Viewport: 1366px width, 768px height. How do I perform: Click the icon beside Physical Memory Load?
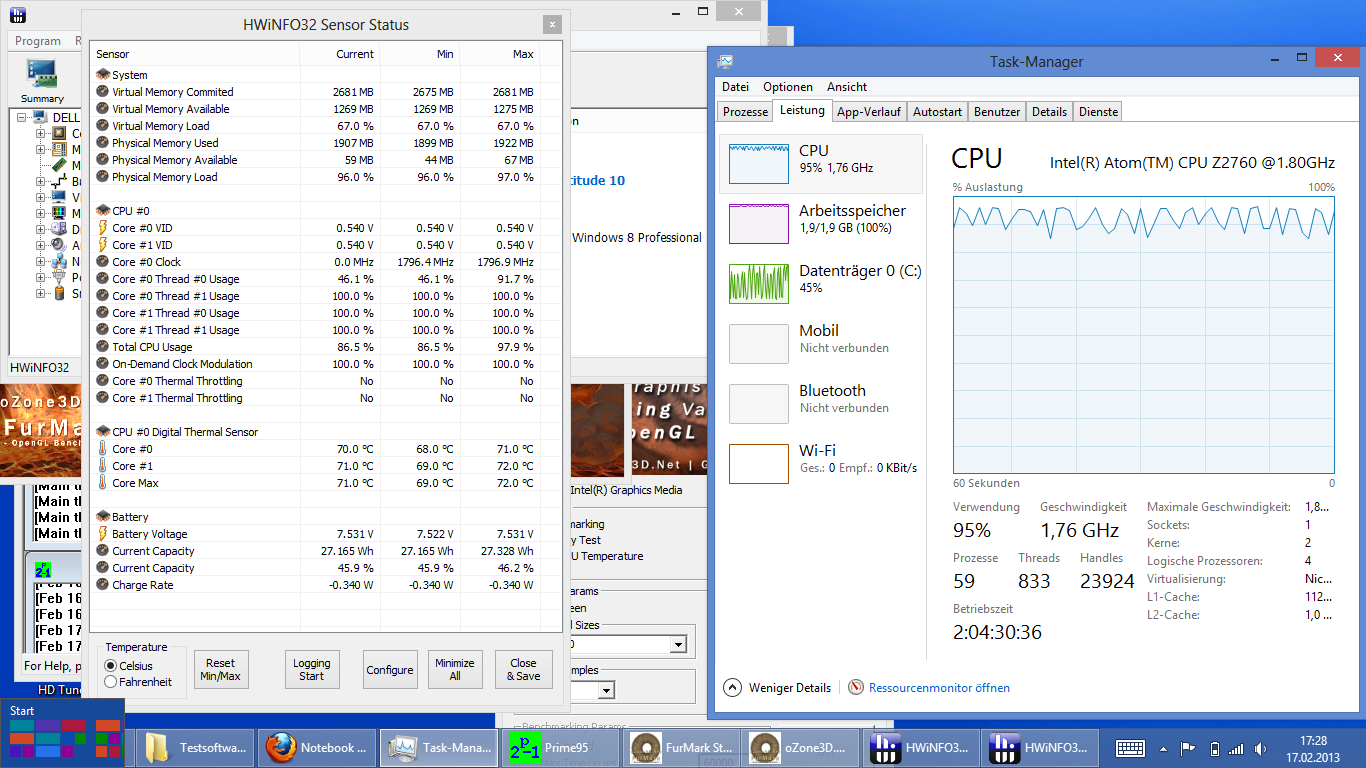click(x=102, y=177)
